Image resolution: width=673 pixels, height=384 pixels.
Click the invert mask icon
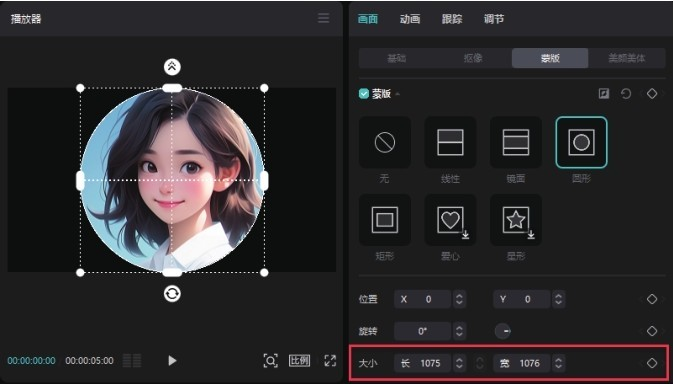[x=604, y=94]
